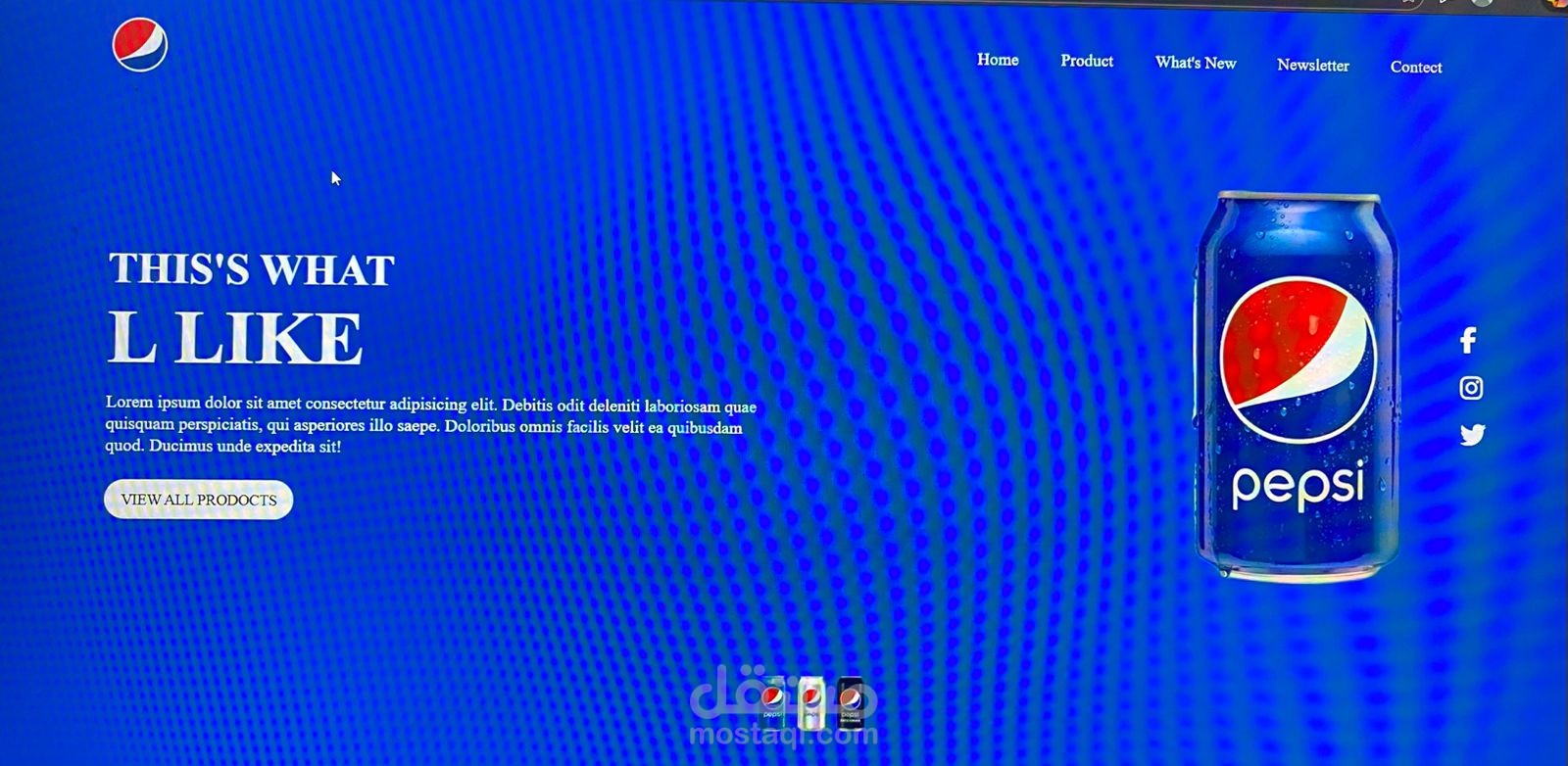Open the Instagram social icon
1568x766 pixels.
1471,388
